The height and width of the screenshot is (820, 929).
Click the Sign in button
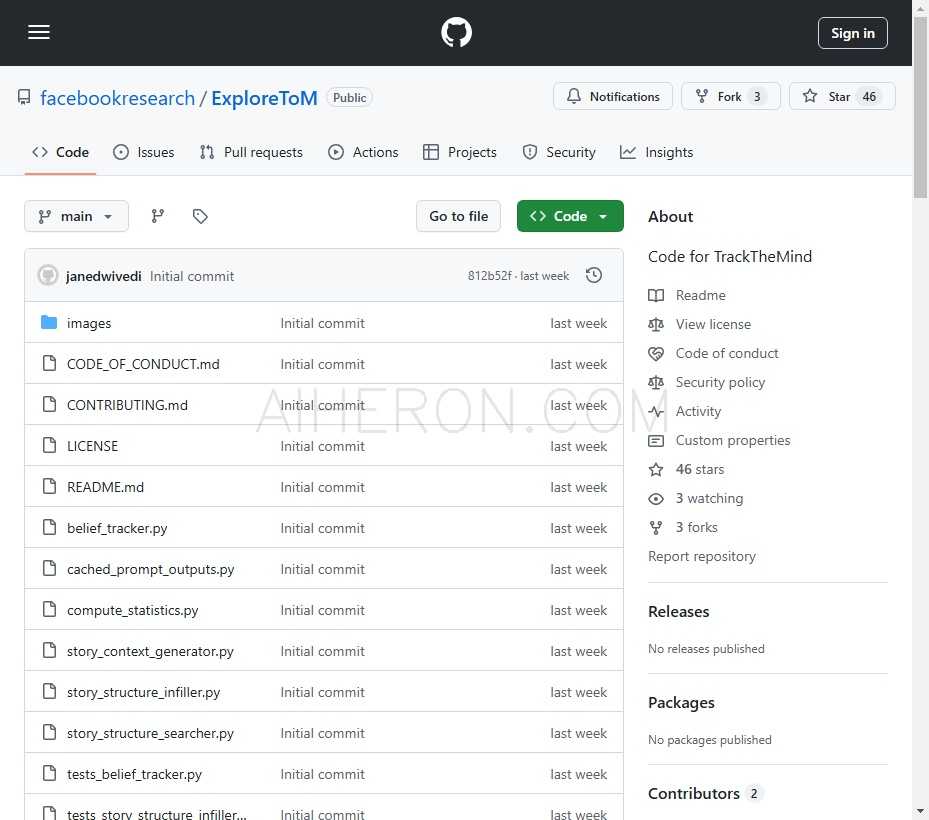[853, 33]
